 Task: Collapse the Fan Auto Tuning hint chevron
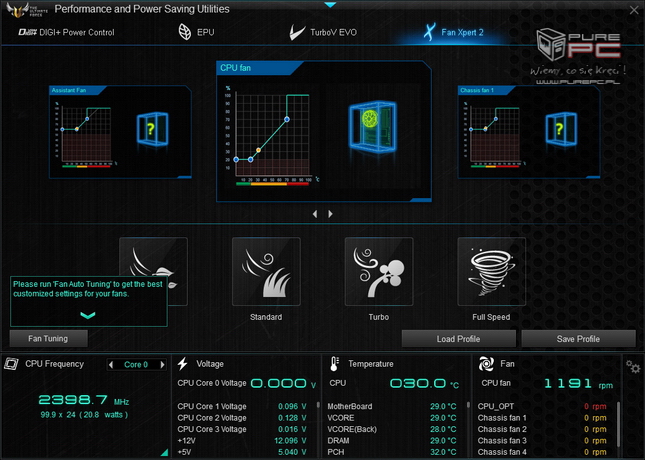[88, 315]
